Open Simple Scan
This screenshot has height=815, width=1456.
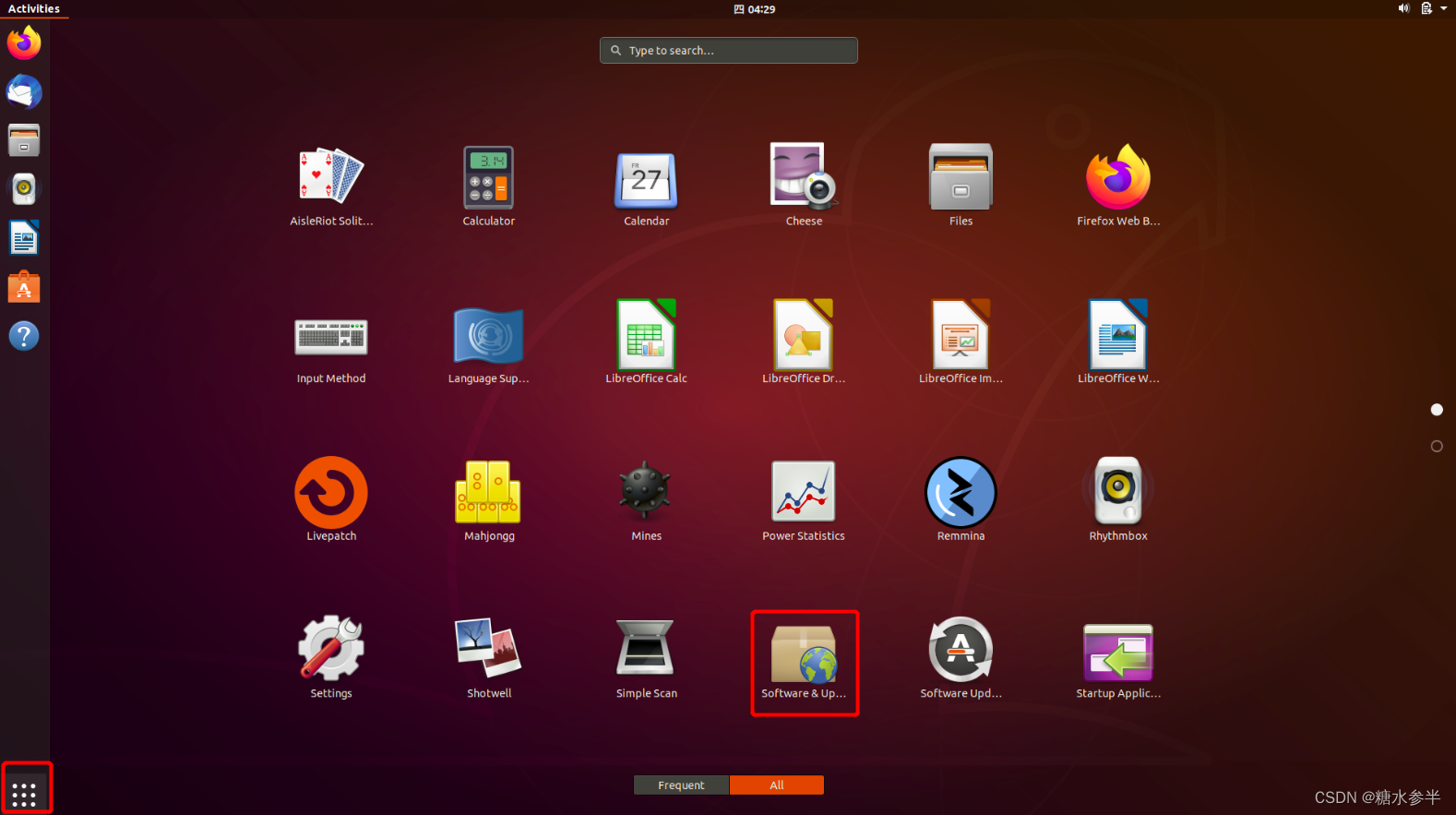click(646, 657)
